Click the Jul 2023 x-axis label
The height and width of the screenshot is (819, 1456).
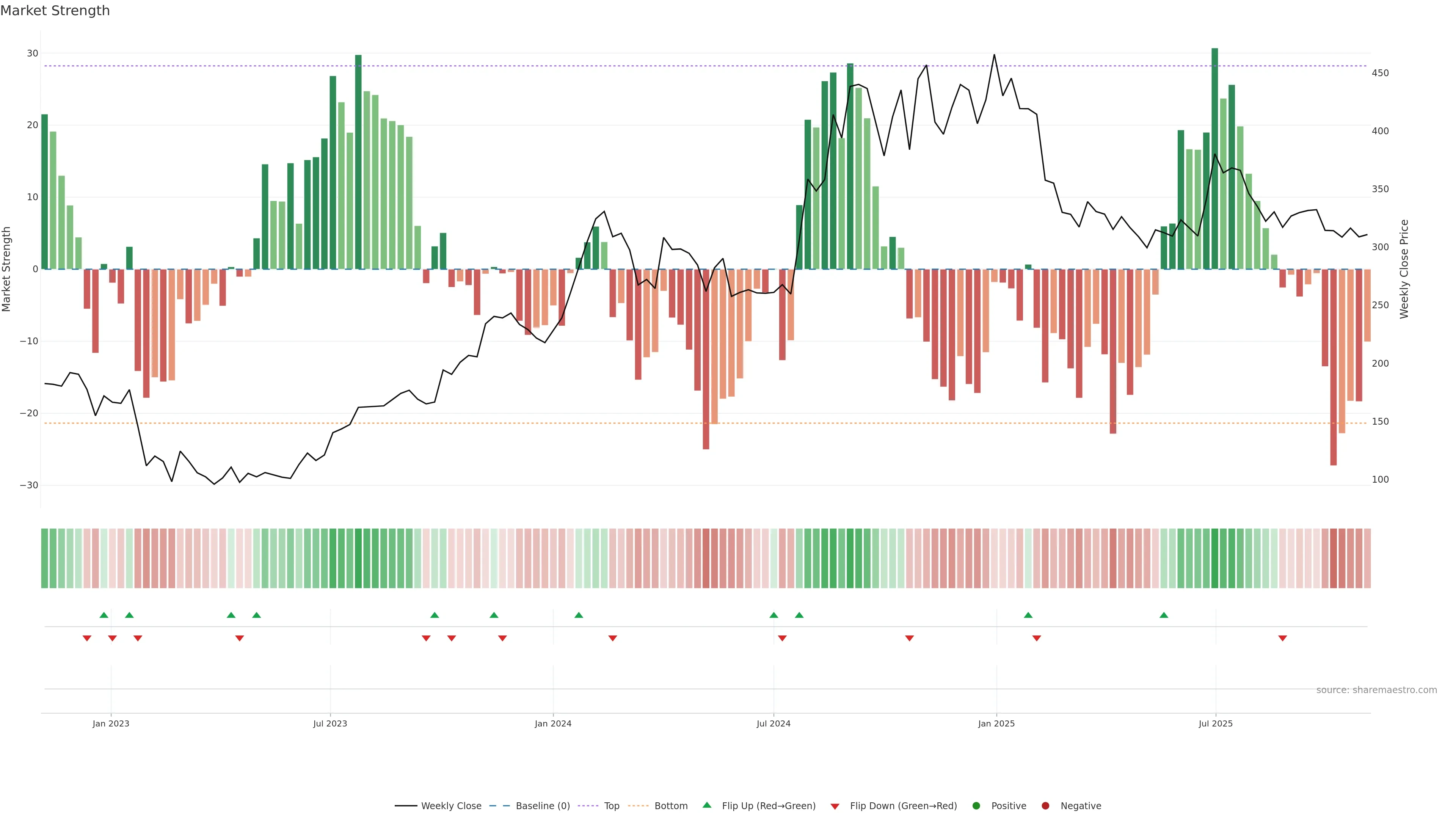point(330,723)
